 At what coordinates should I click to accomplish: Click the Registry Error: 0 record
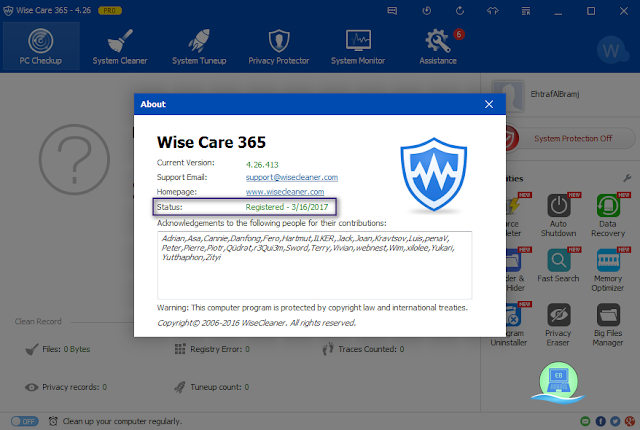212,349
